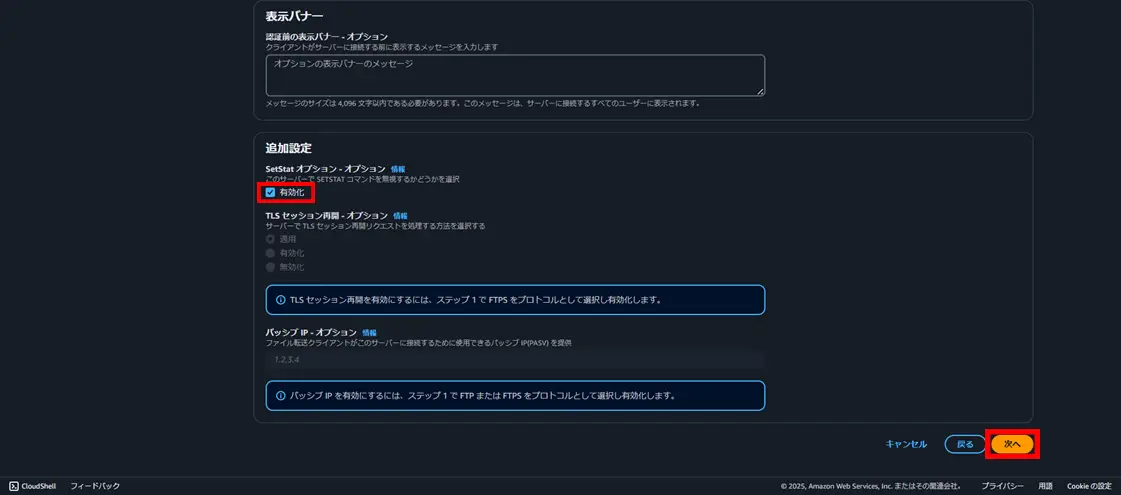Click the banner textarea resize handle

(761, 92)
